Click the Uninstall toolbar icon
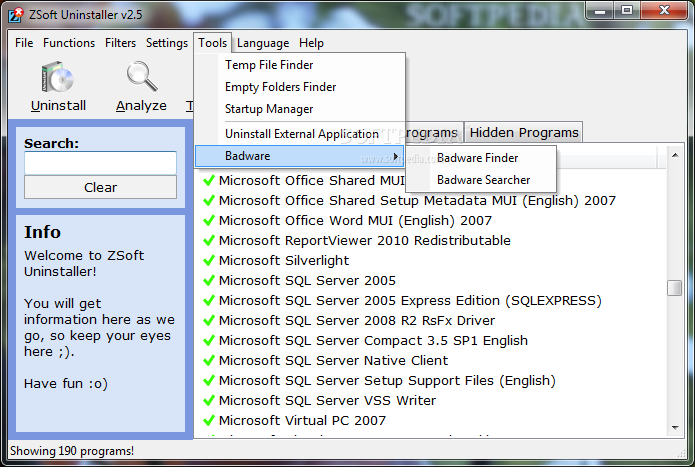The width and height of the screenshot is (695, 467). [58, 77]
